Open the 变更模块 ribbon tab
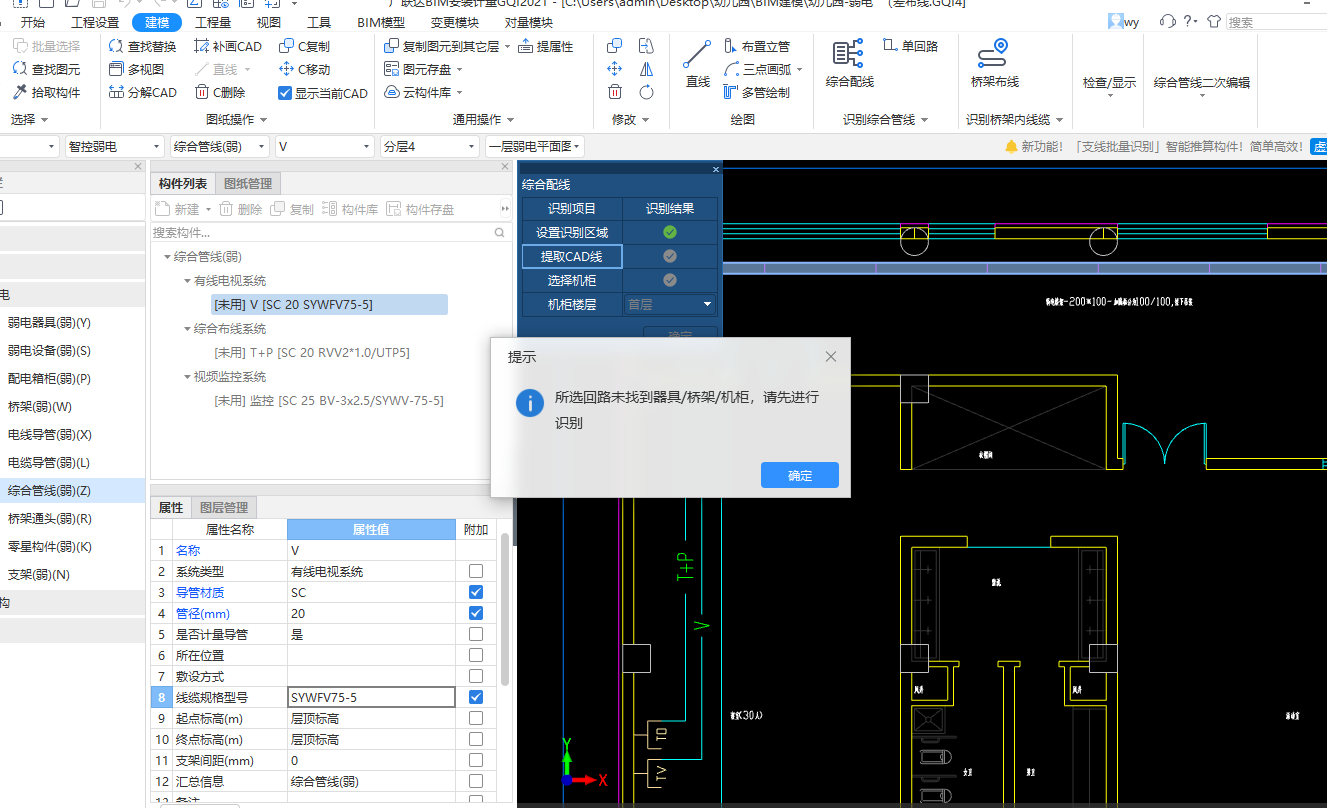This screenshot has width=1327, height=808. tap(455, 22)
